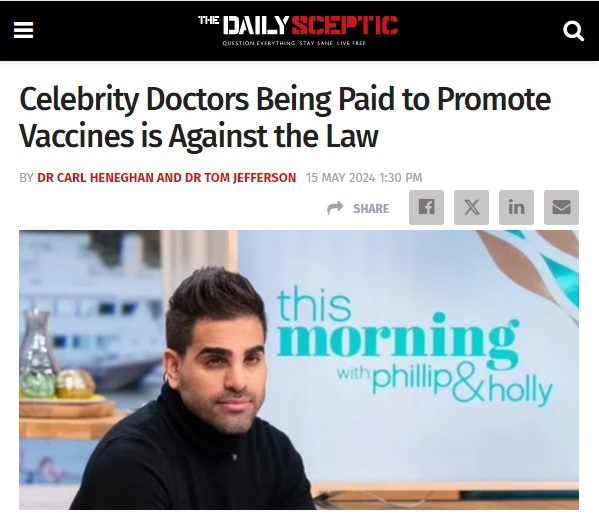
Task: Share the article on Facebook
Action: point(426,207)
